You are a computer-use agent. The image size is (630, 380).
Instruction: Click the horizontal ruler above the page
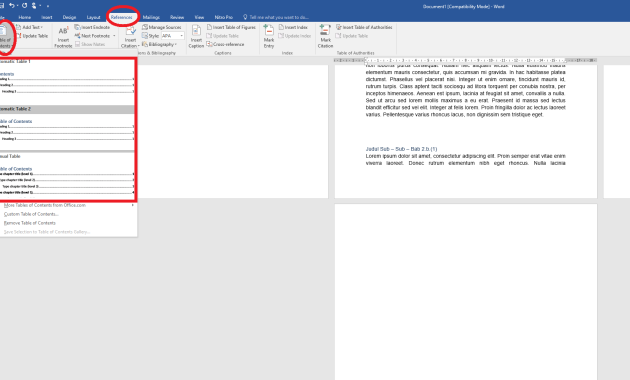tap(465, 60)
